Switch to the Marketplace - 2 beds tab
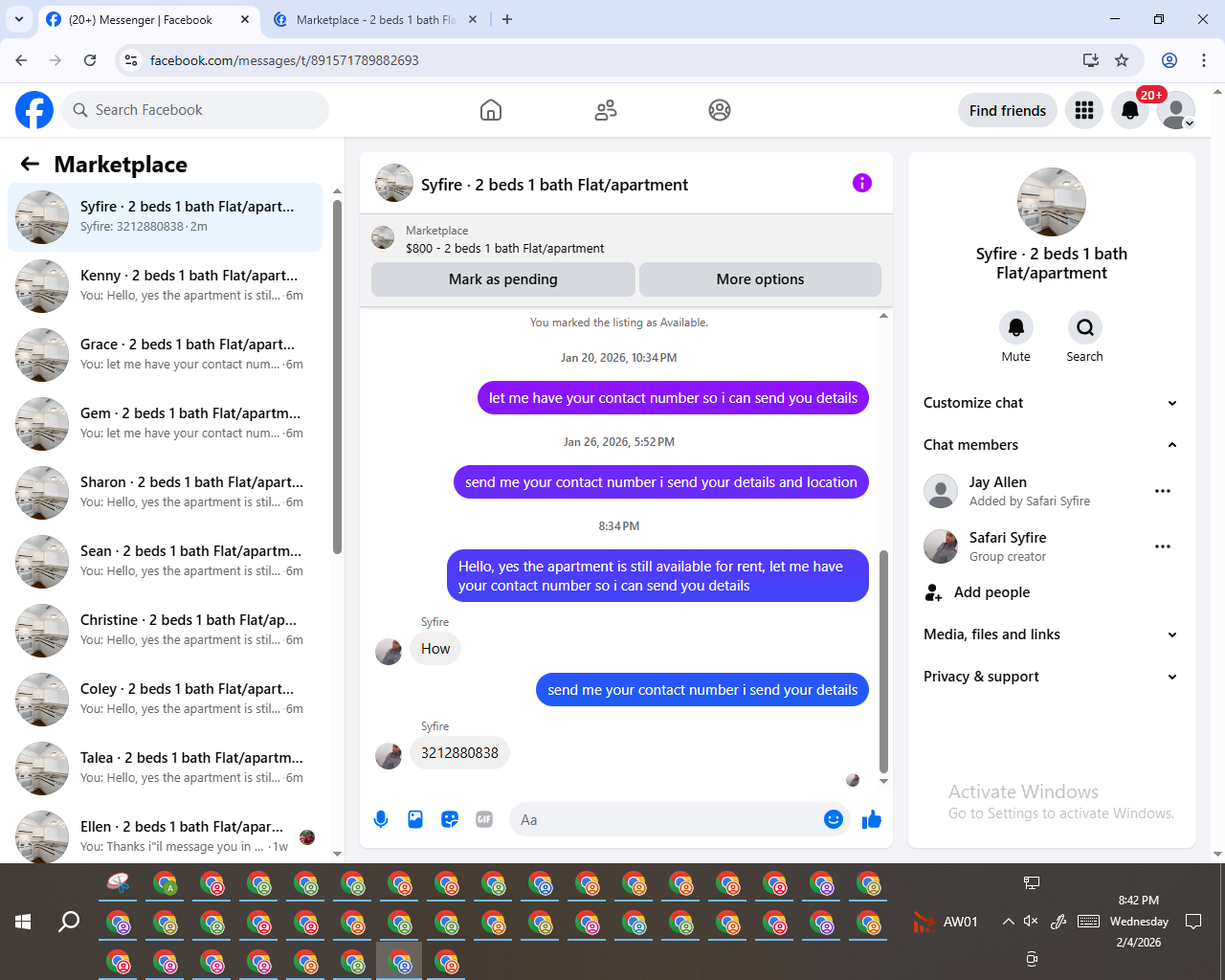1225x980 pixels. (375, 19)
